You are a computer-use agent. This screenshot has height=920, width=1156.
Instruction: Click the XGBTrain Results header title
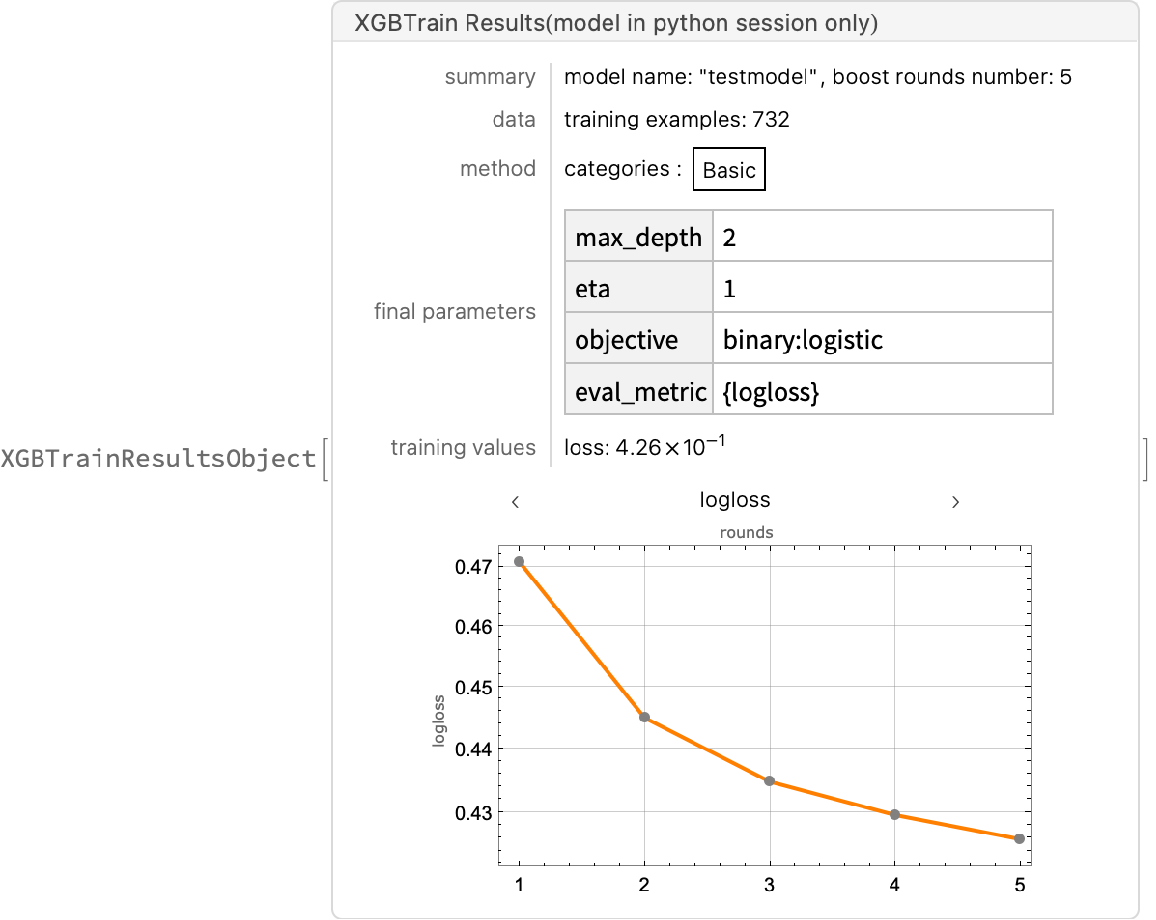click(615, 24)
